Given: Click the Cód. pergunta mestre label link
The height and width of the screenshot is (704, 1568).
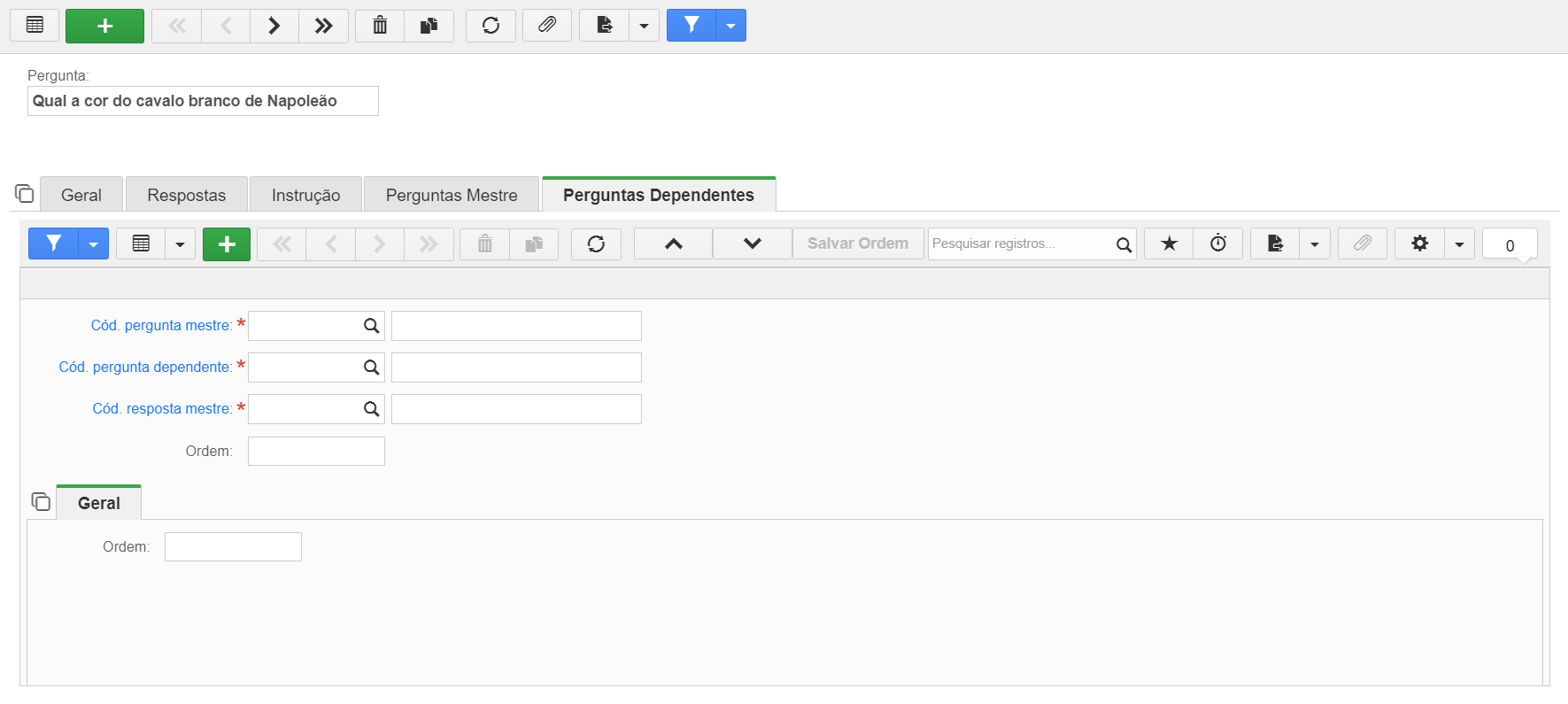Looking at the screenshot, I should pos(162,326).
